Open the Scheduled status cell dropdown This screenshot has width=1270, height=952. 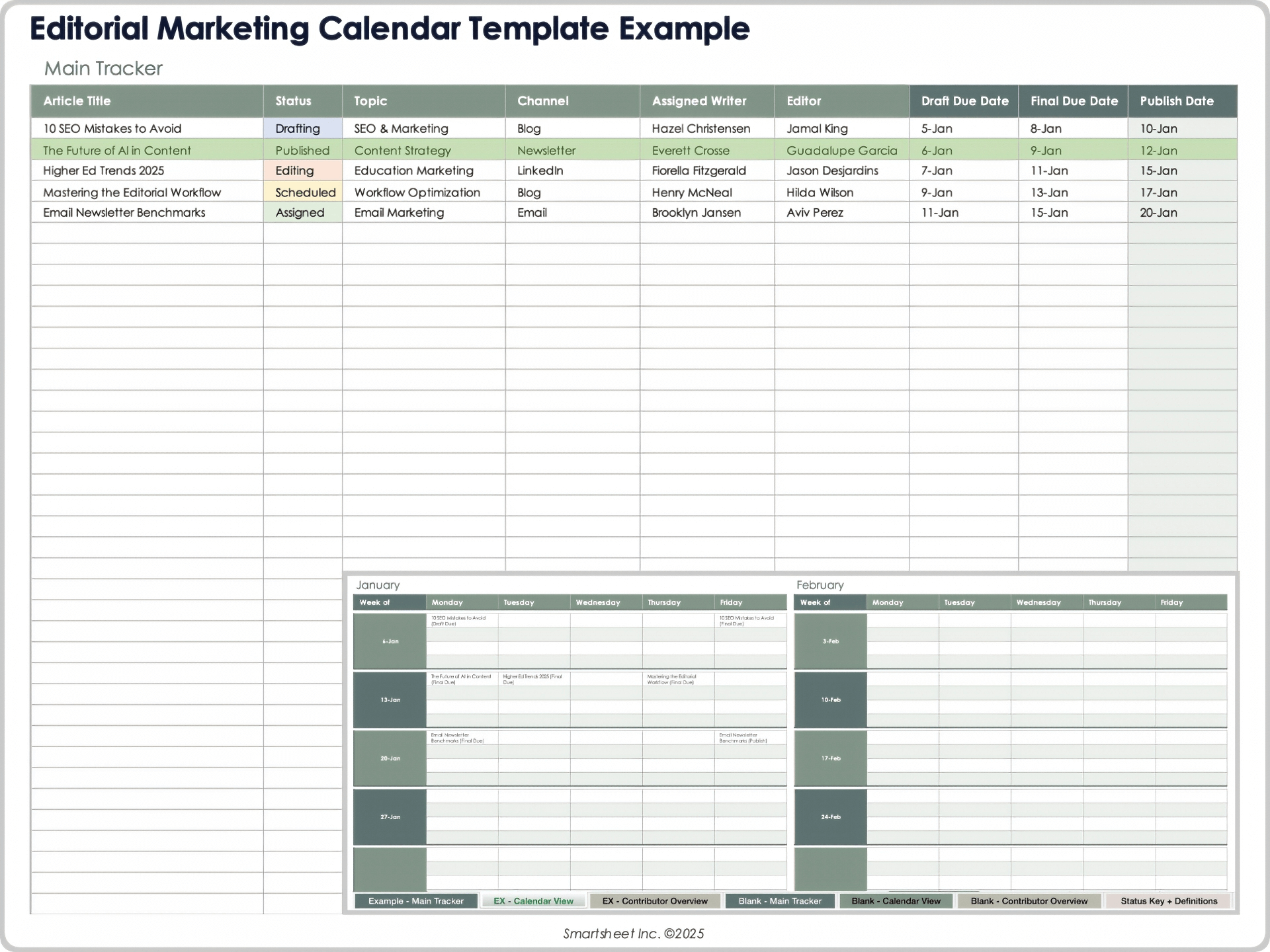pyautogui.click(x=302, y=192)
